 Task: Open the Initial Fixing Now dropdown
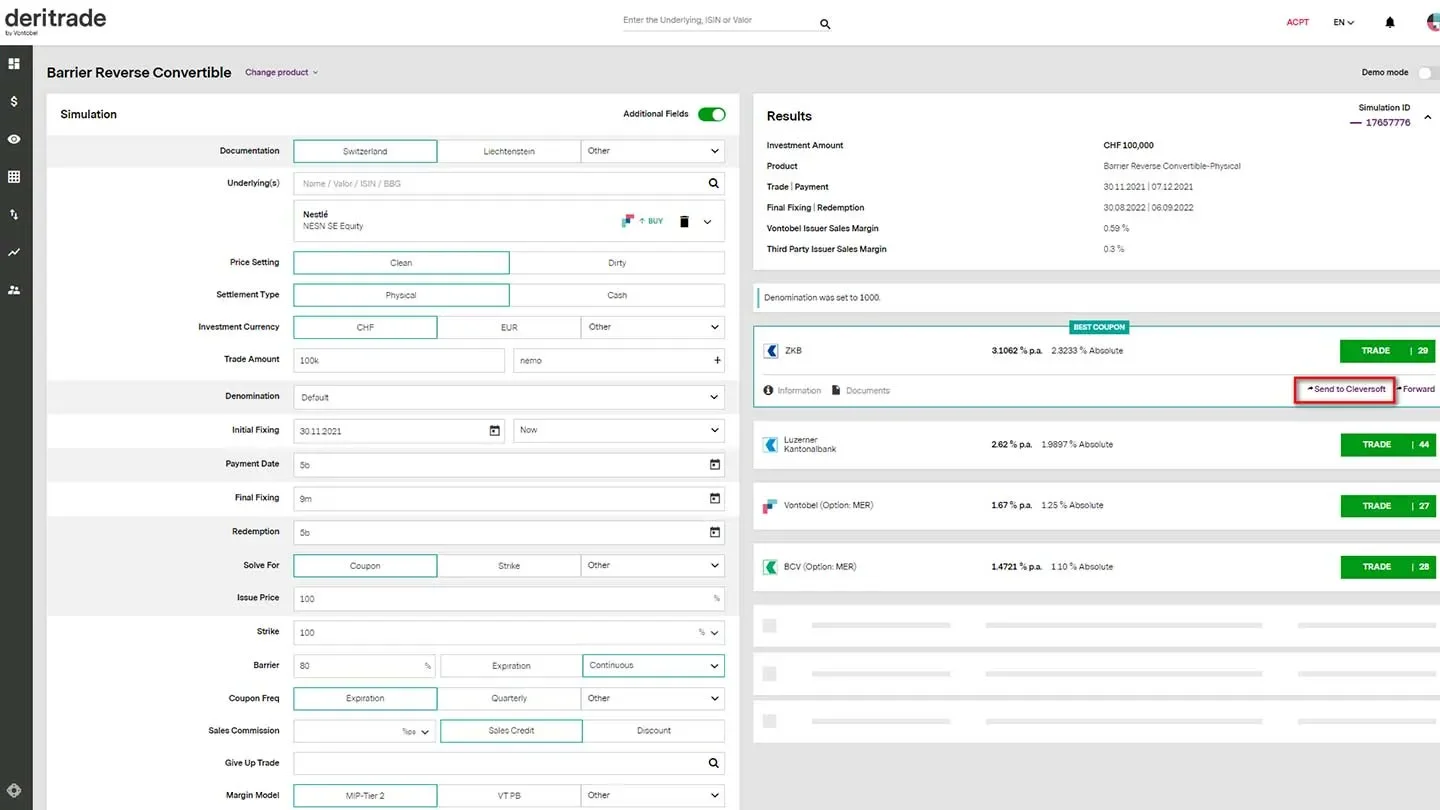[619, 430]
